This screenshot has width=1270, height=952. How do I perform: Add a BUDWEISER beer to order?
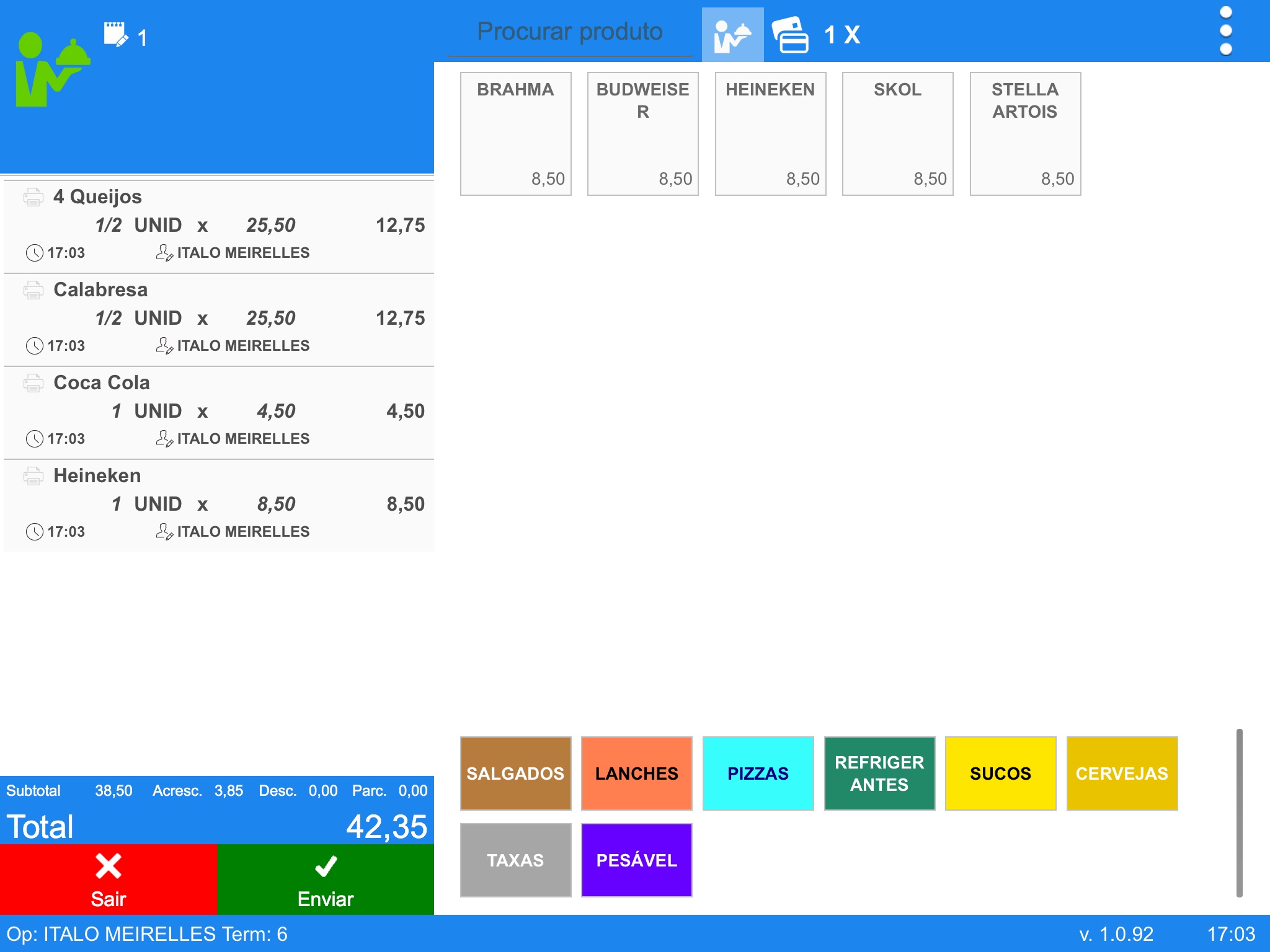point(643,134)
